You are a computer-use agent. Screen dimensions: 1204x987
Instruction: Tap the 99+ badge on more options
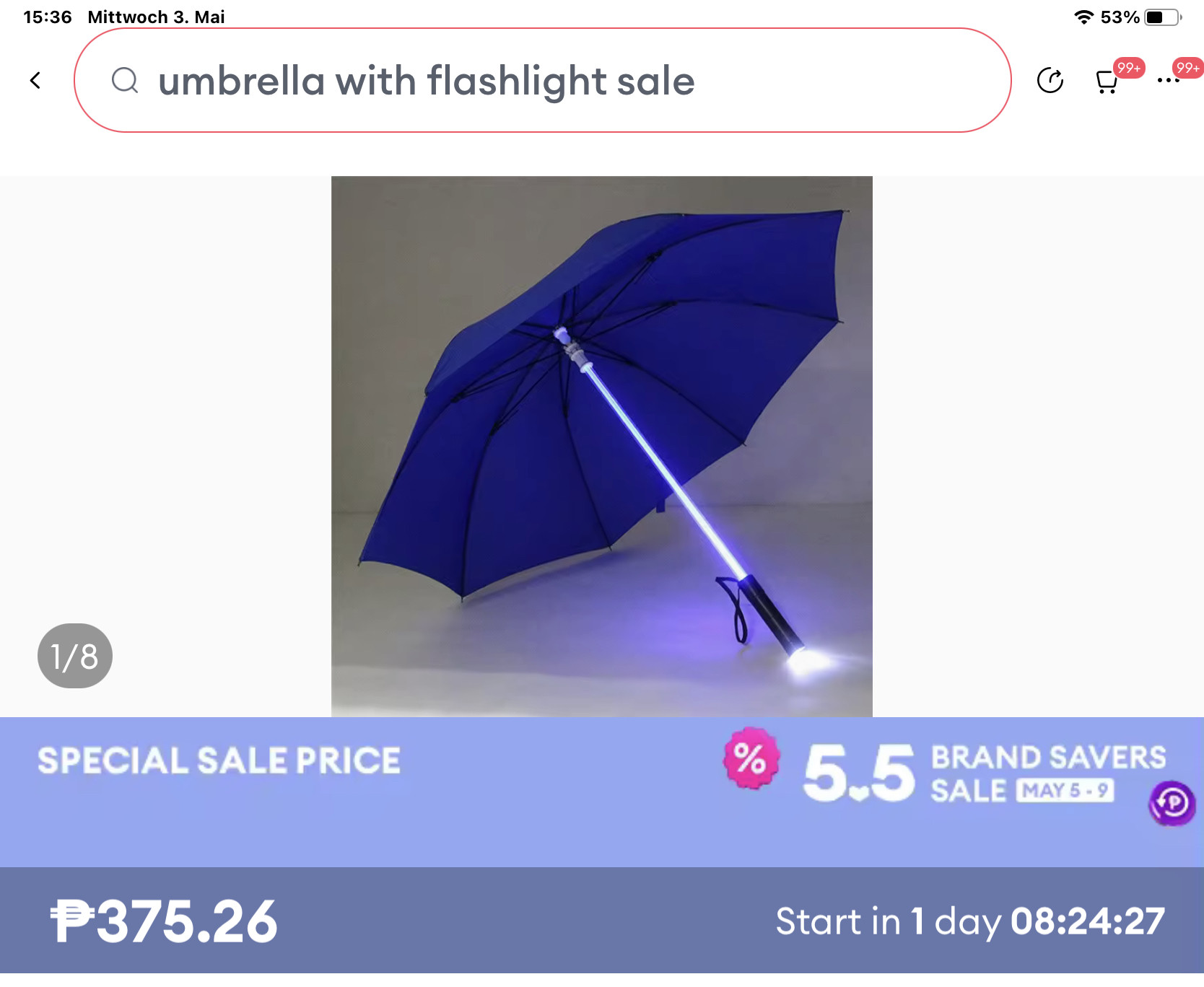coord(1187,68)
